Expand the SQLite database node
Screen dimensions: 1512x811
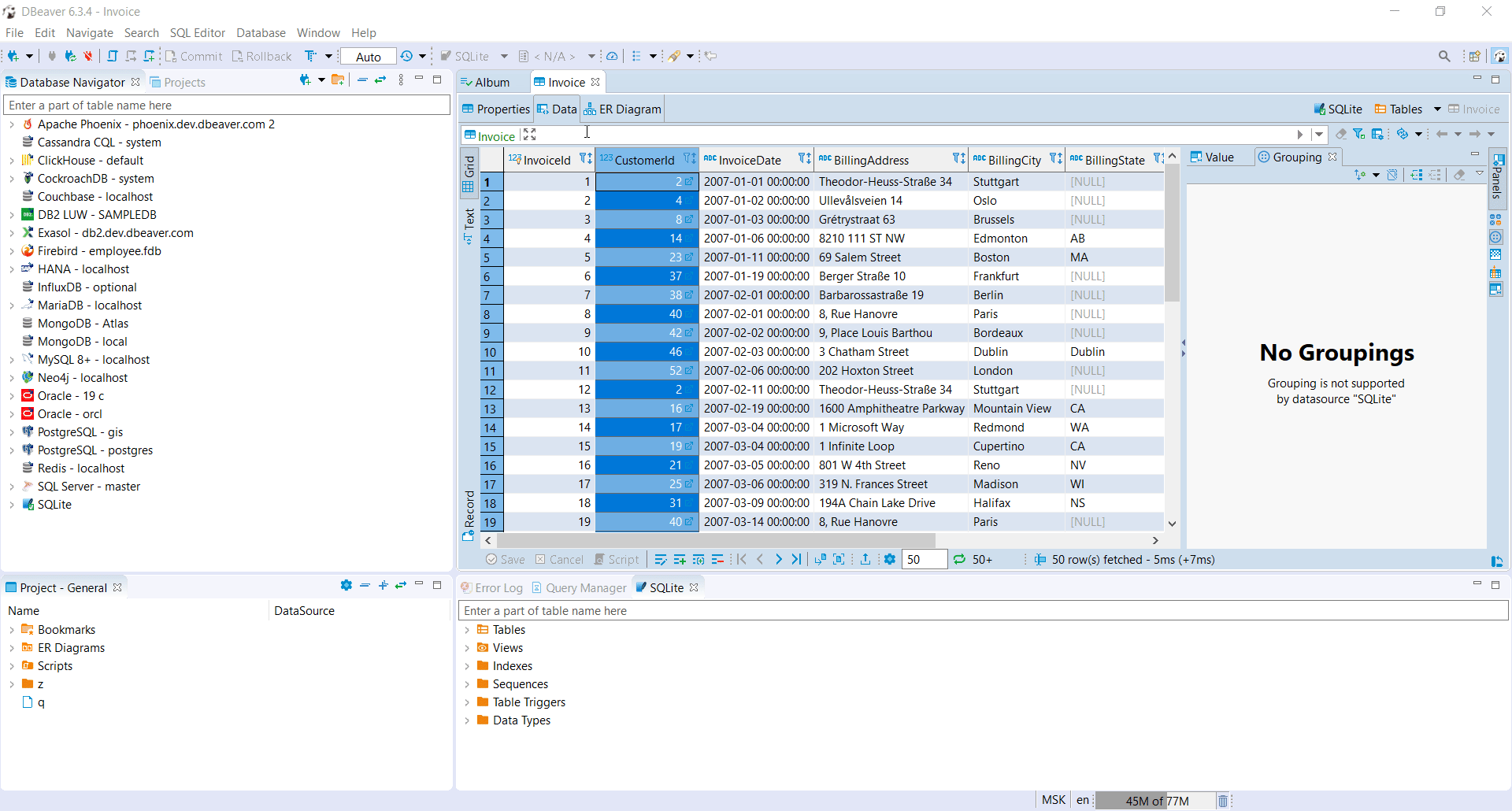pos(13,504)
